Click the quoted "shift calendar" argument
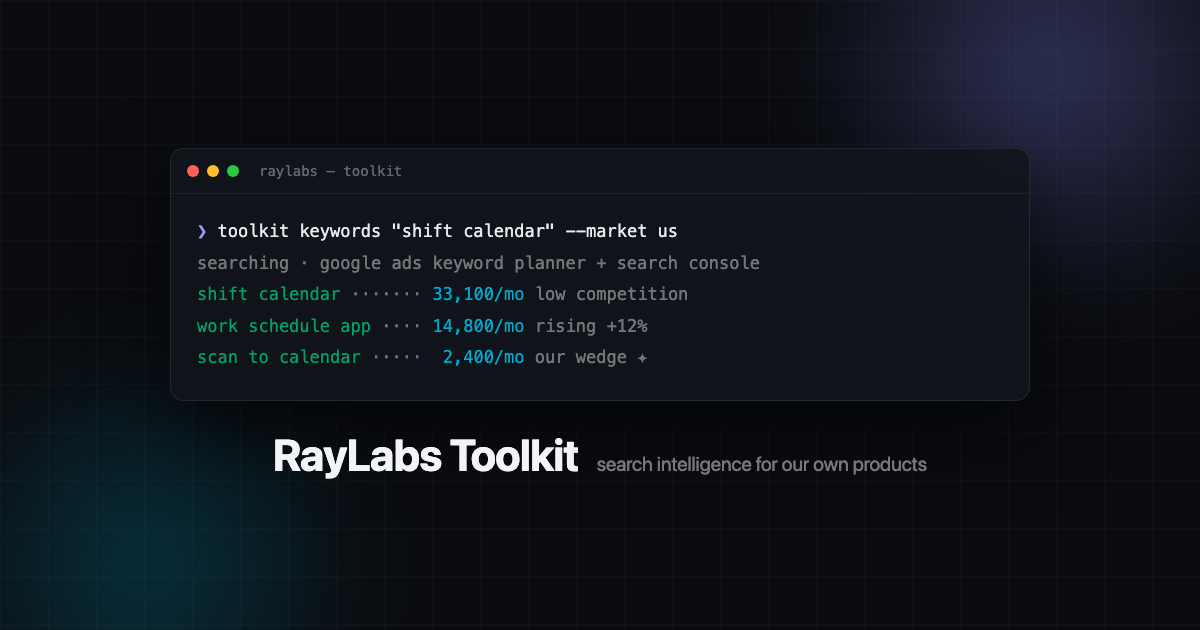 (x=473, y=232)
